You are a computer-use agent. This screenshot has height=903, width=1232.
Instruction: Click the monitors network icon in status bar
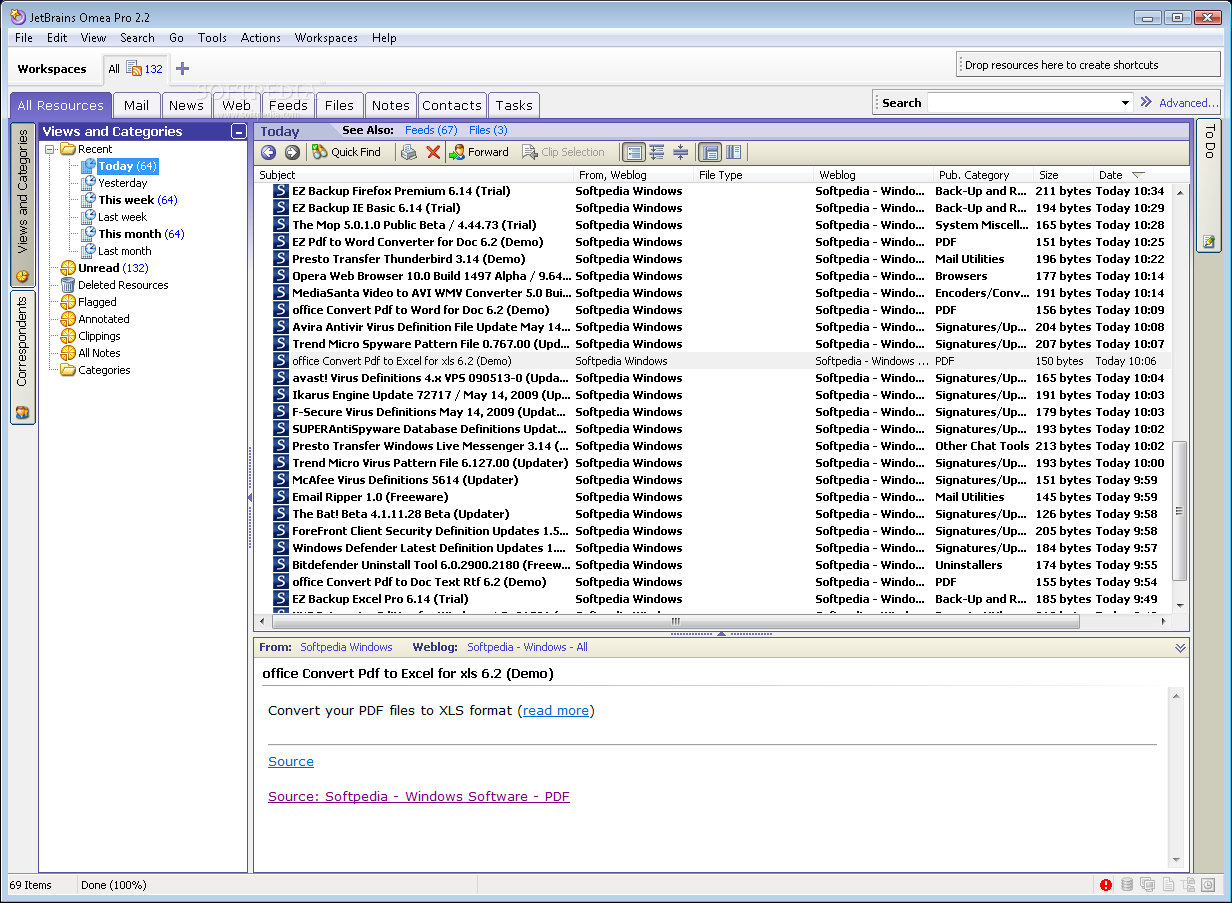click(1147, 885)
